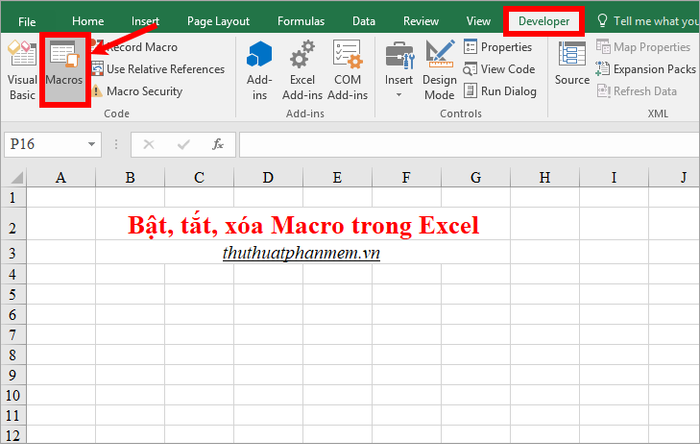Image resolution: width=700 pixels, height=444 pixels.
Task: Open the Visual Basic editor
Action: (x=22, y=71)
